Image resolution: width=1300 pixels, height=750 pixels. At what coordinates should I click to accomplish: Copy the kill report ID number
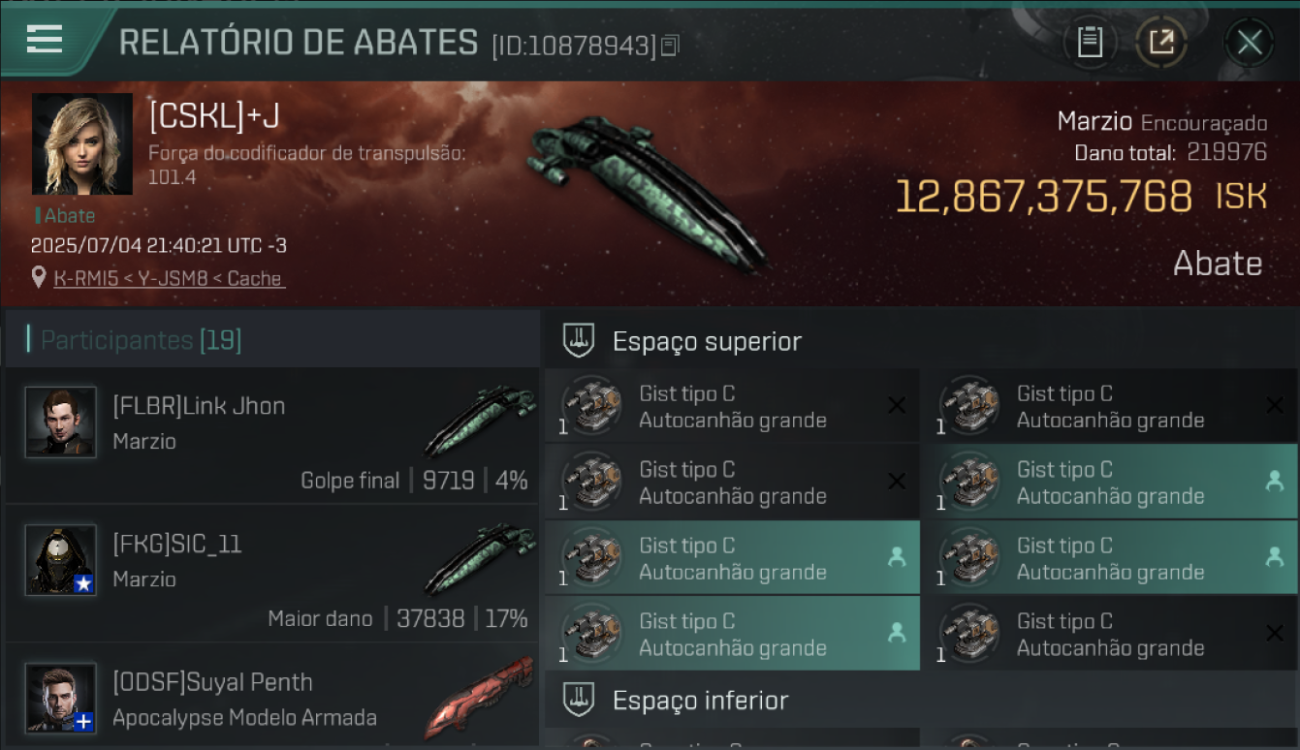[x=670, y=46]
